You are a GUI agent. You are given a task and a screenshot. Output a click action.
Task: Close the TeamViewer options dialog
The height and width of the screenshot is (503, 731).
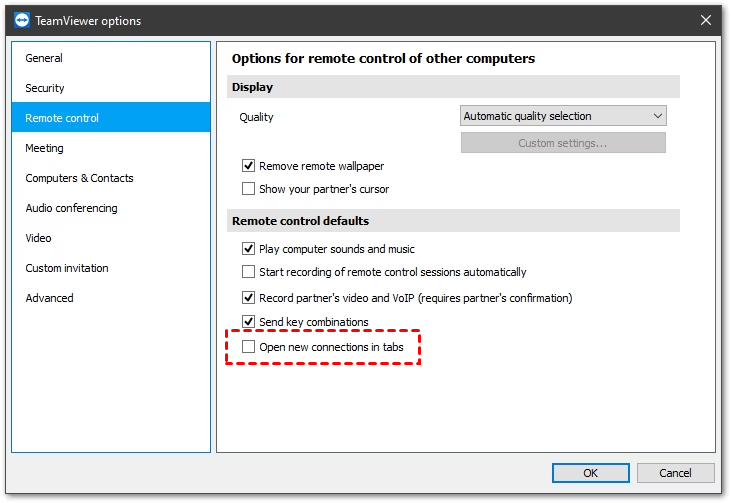[707, 20]
